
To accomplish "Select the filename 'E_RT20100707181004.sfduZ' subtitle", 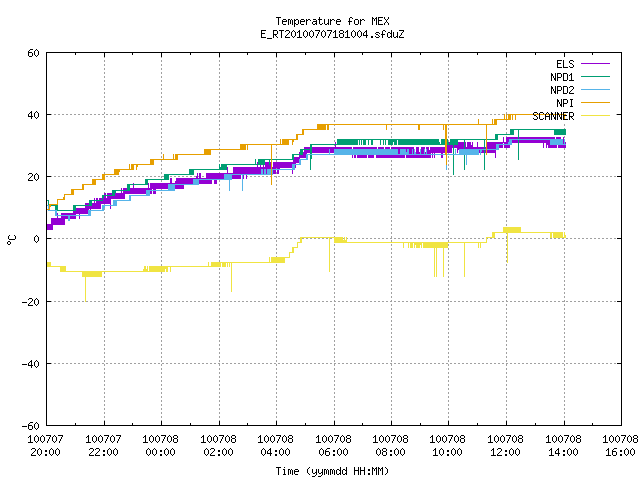I will click(x=332, y=34).
